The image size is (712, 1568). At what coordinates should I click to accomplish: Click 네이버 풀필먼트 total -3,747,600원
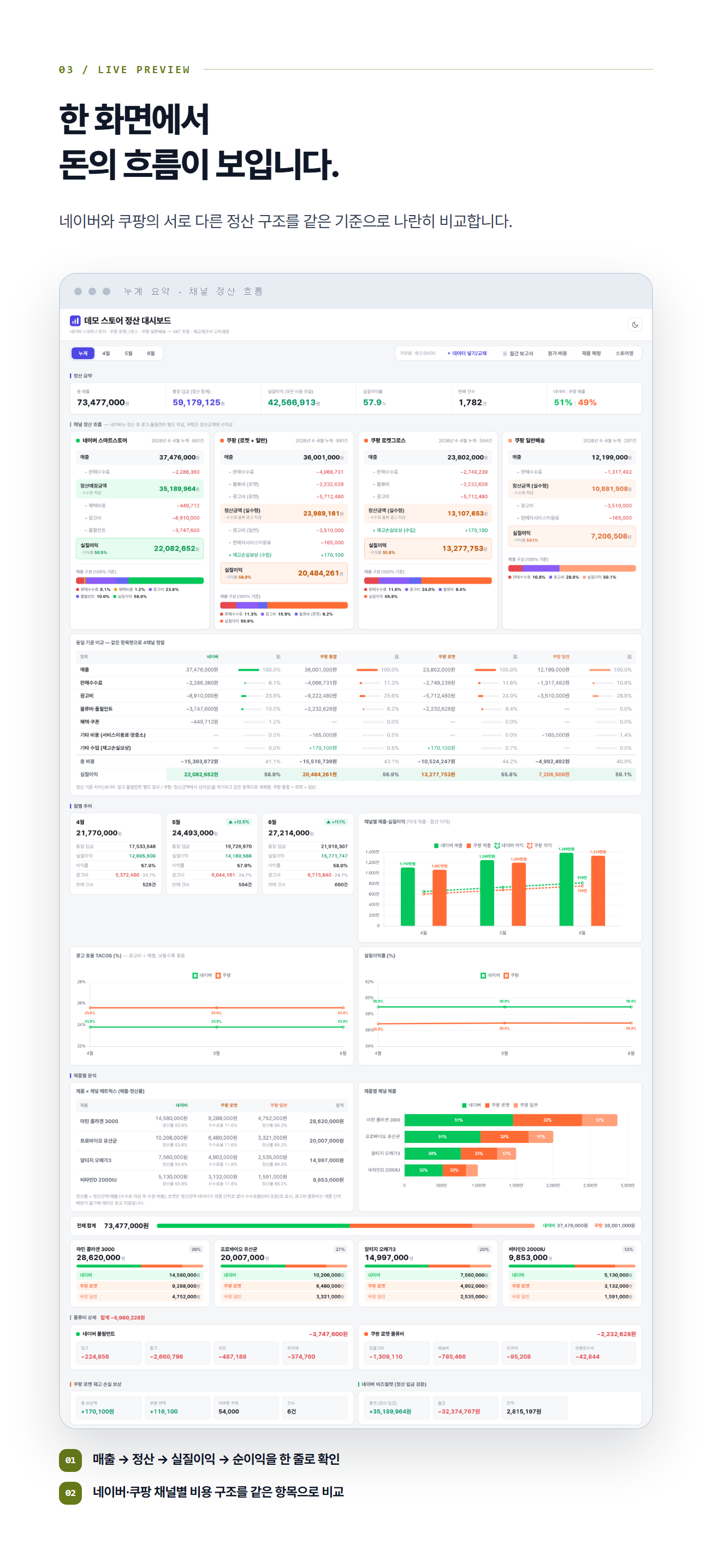[x=328, y=1334]
